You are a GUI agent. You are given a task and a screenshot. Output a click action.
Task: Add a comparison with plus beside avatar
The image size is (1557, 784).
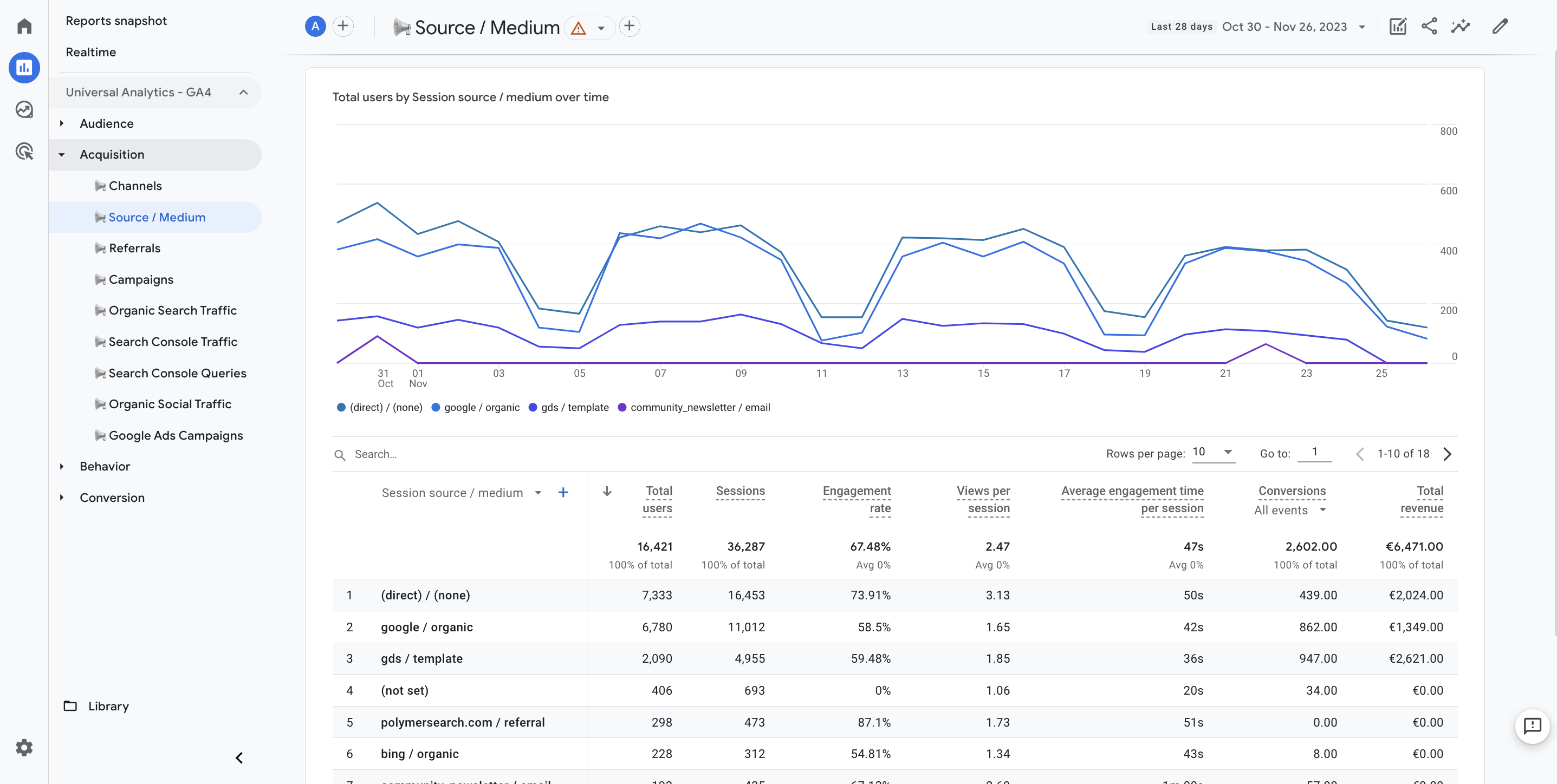coord(343,26)
